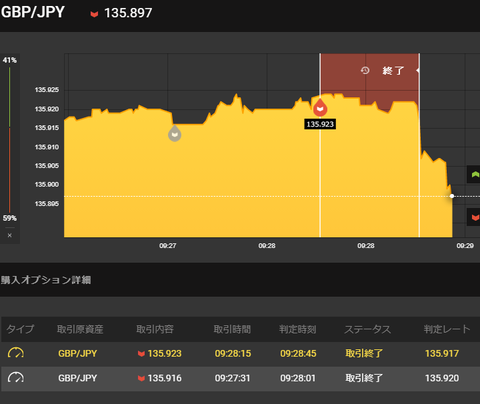Click trade time 09:28:15
The image size is (480, 404).
pyautogui.click(x=233, y=353)
